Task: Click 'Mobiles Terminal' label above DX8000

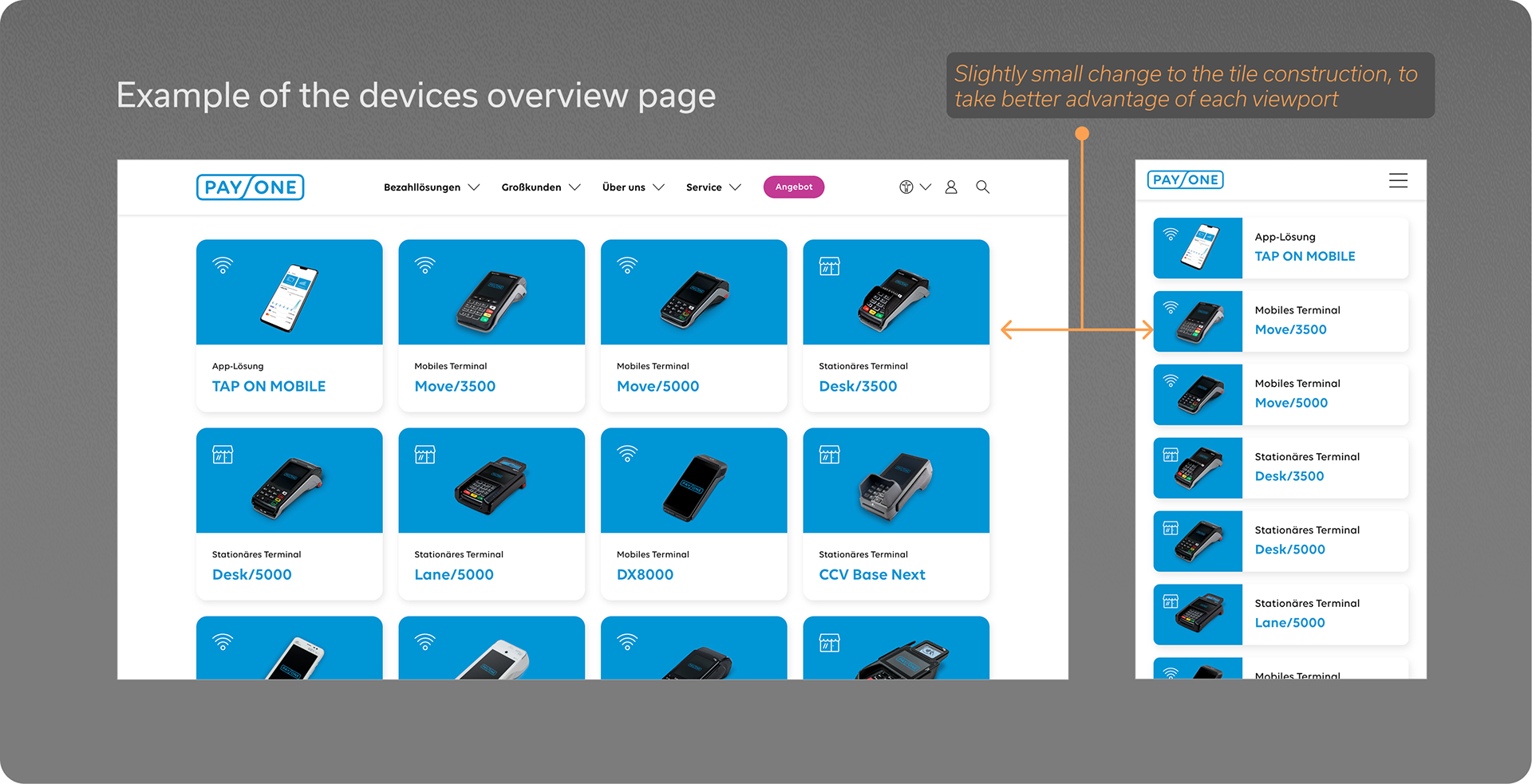Action: pos(653,554)
